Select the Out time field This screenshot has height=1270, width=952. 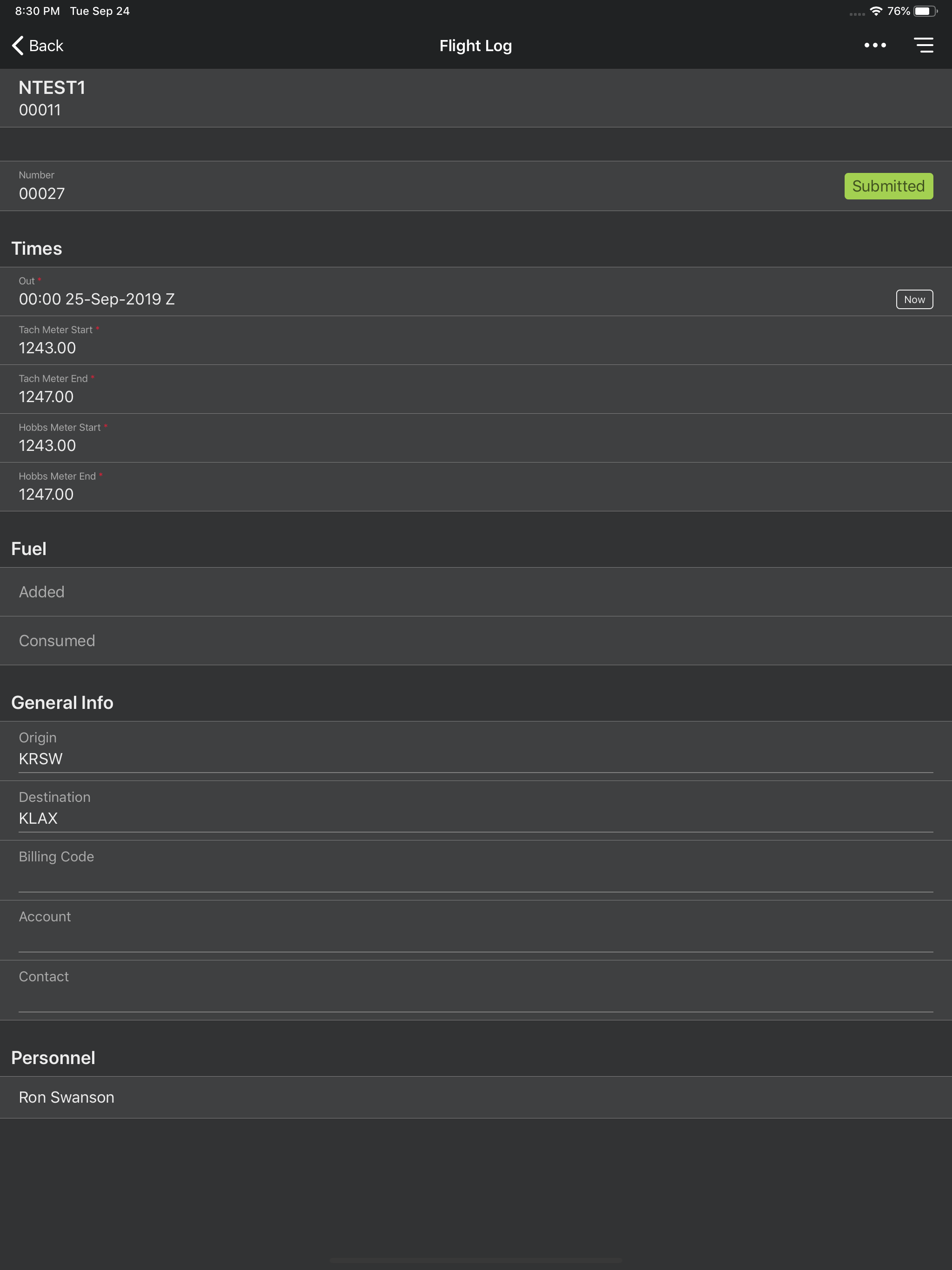pyautogui.click(x=476, y=291)
